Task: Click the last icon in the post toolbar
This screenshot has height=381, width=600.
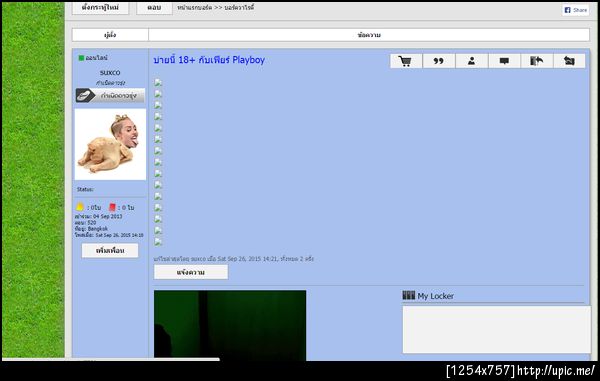Action: pos(569,60)
